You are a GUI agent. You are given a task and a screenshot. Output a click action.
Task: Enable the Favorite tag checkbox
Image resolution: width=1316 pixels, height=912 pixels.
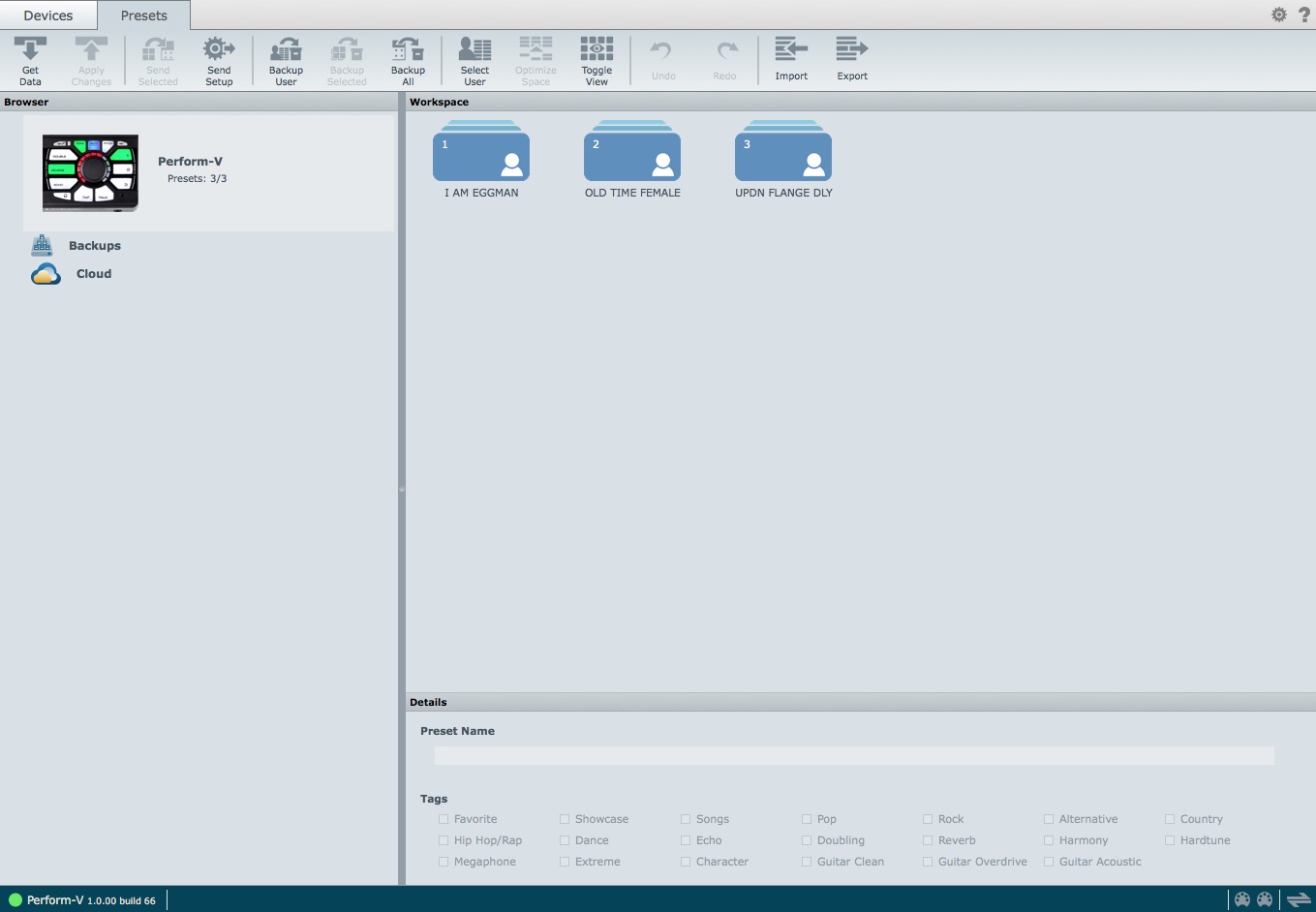point(444,819)
